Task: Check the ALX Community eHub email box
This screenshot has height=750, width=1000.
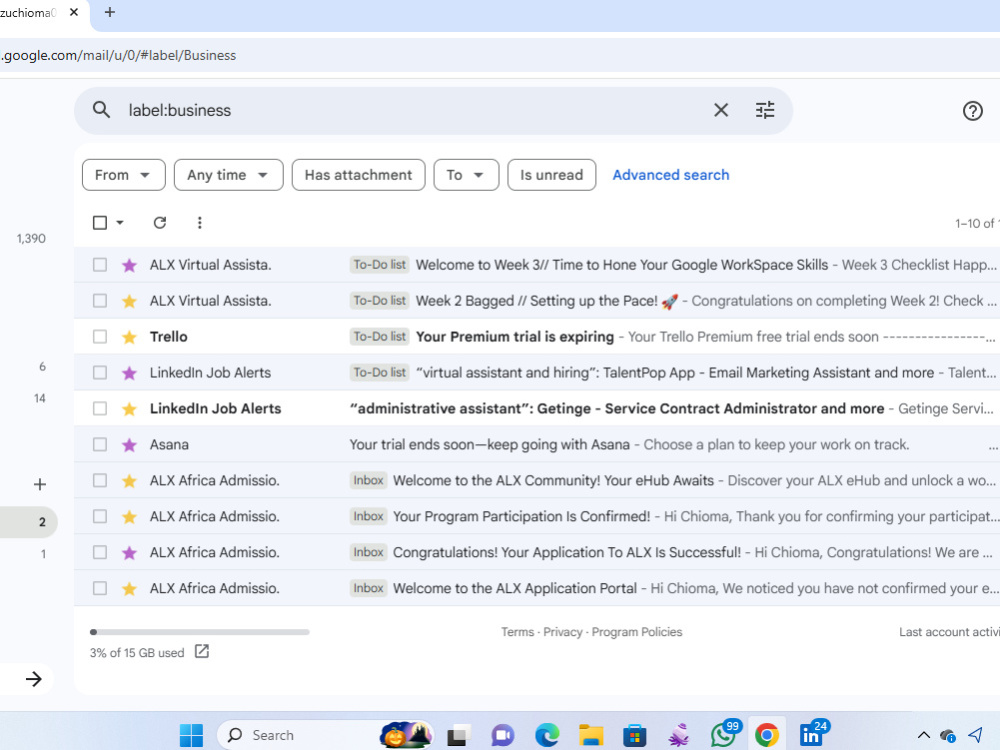Action: (x=99, y=480)
